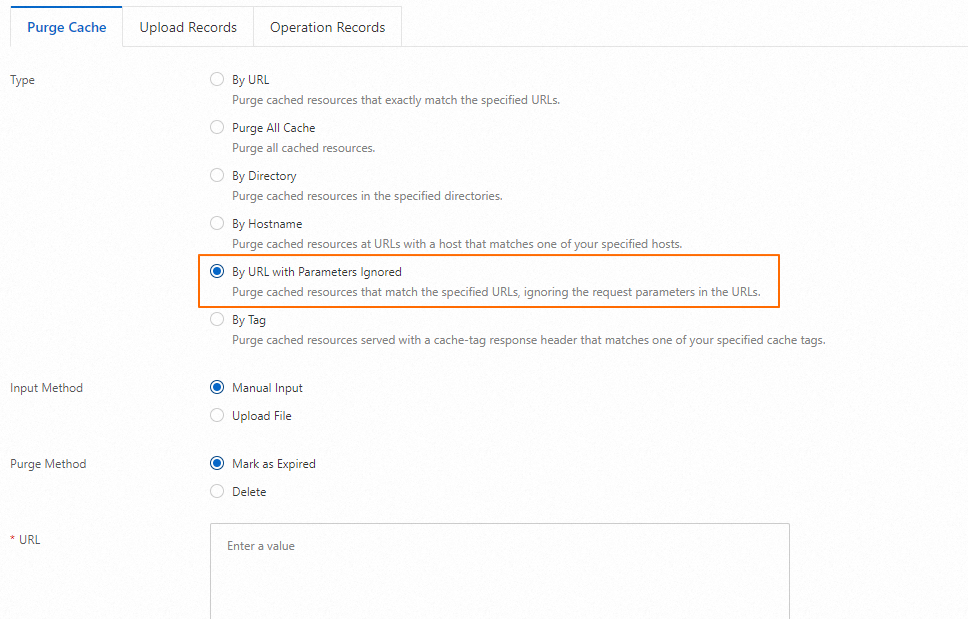Click the "Upload File" option label
This screenshot has height=619, width=968.
(262, 416)
